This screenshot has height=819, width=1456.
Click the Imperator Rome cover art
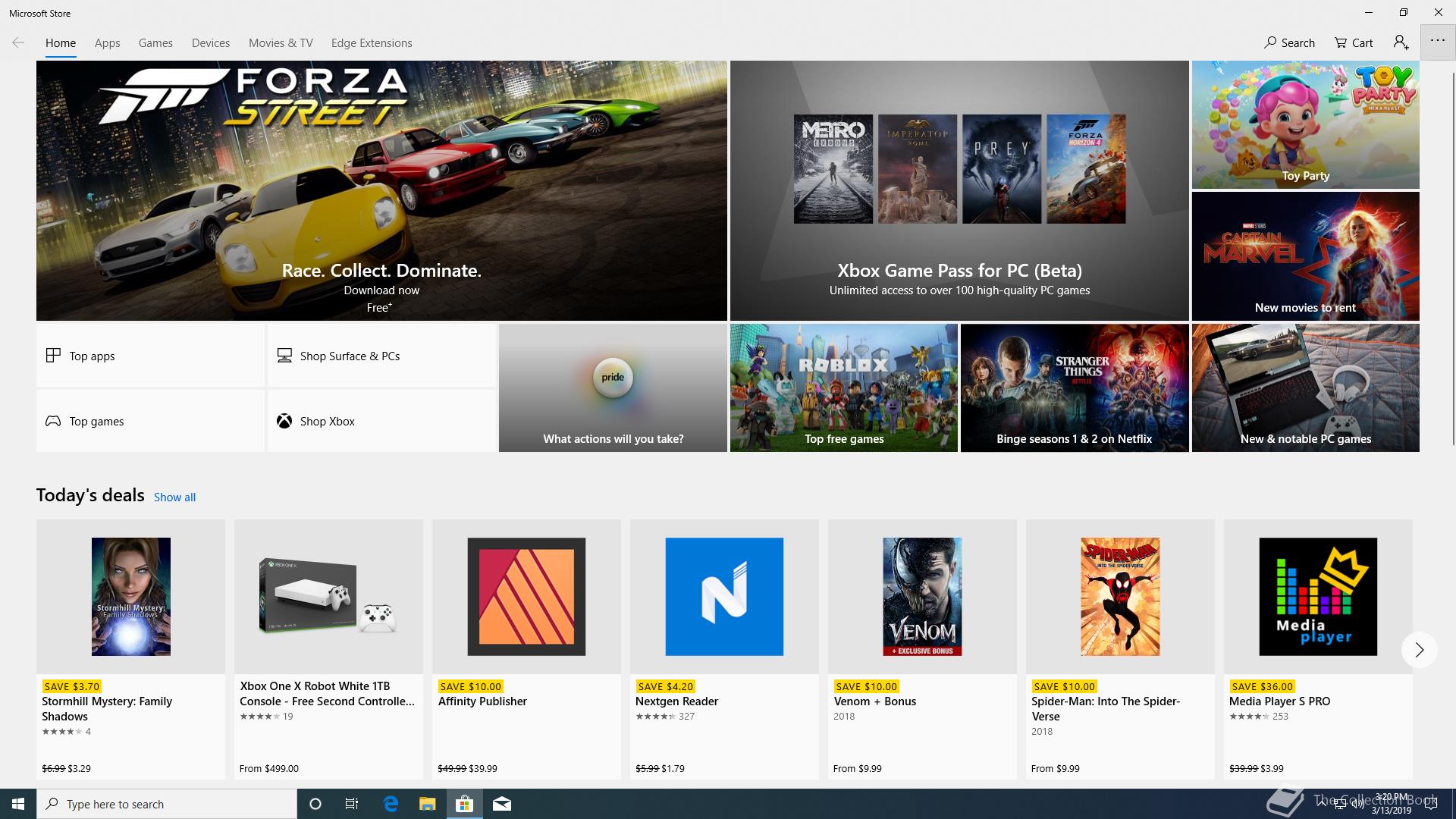tap(918, 169)
